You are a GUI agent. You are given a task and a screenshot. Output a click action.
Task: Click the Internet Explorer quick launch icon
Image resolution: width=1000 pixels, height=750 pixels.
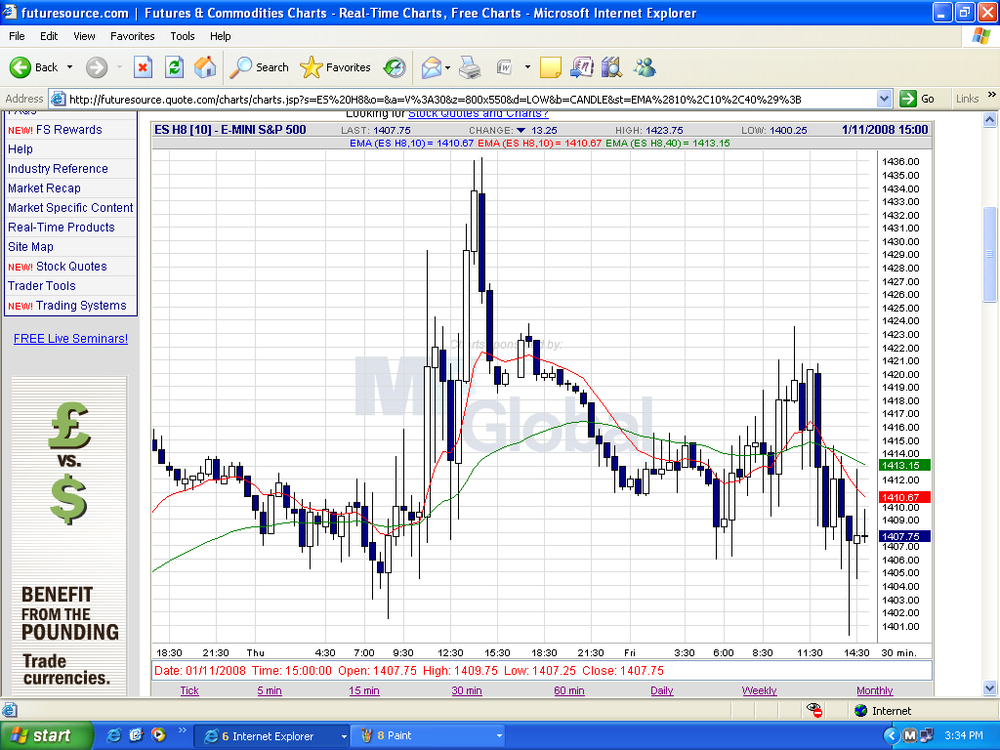(114, 735)
